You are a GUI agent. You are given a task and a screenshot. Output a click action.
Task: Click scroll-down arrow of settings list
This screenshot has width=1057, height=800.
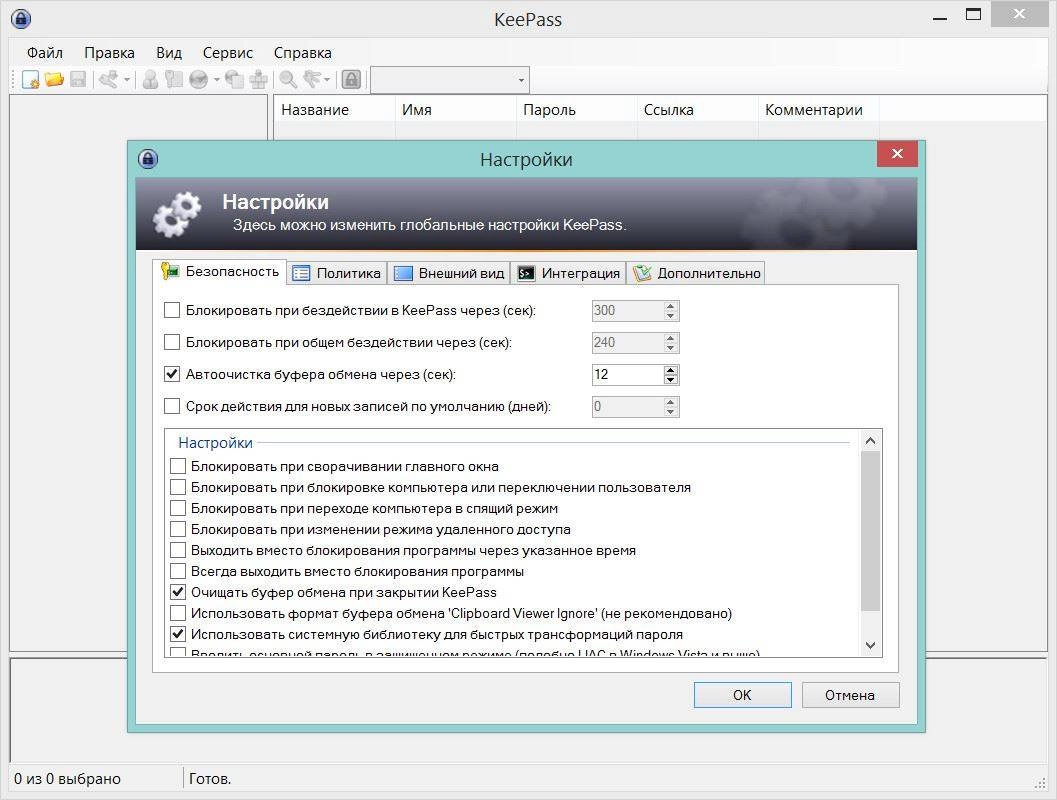[x=870, y=646]
